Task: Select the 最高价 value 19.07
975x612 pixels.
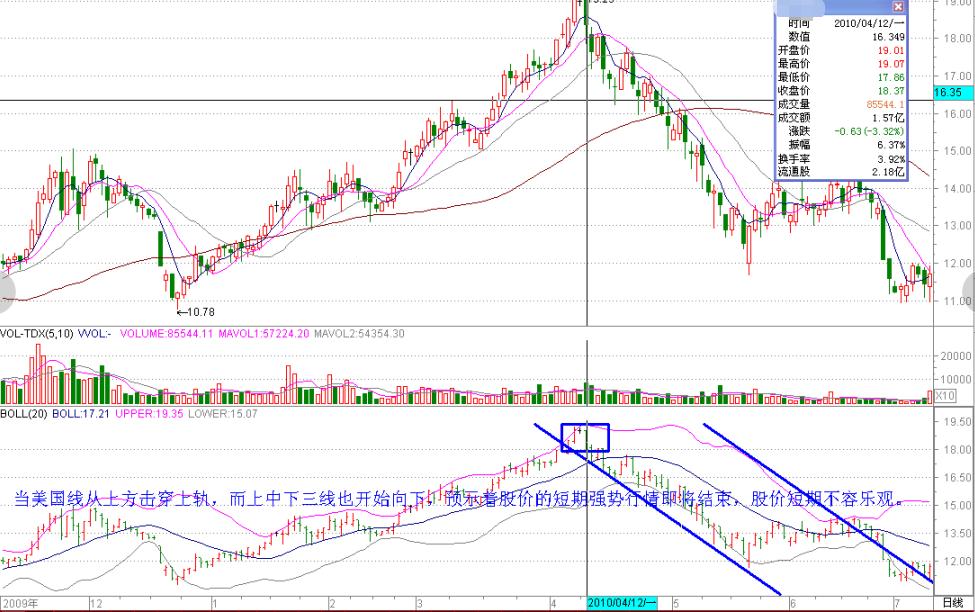Action: coord(891,64)
